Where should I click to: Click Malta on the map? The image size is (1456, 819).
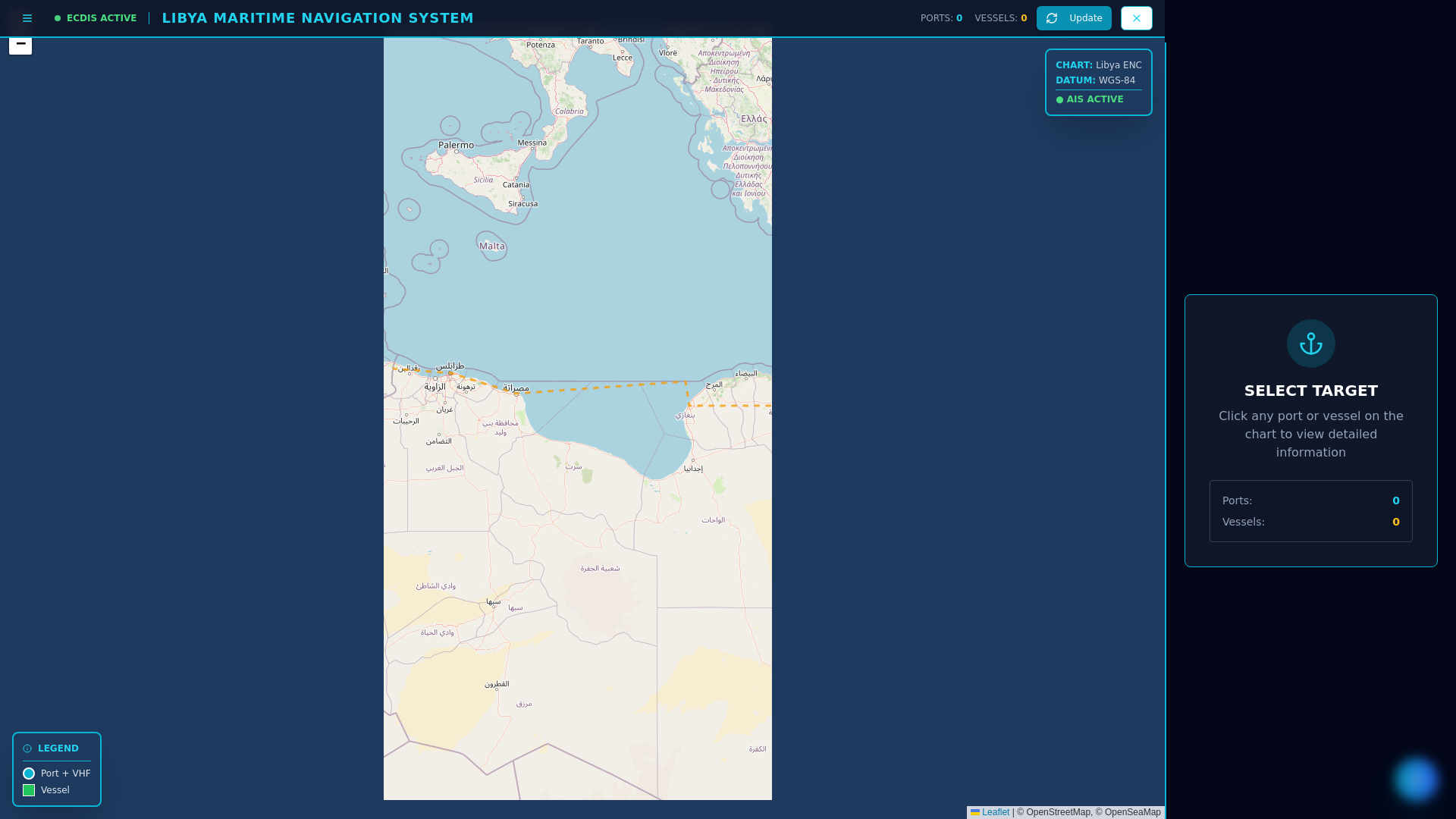(492, 246)
